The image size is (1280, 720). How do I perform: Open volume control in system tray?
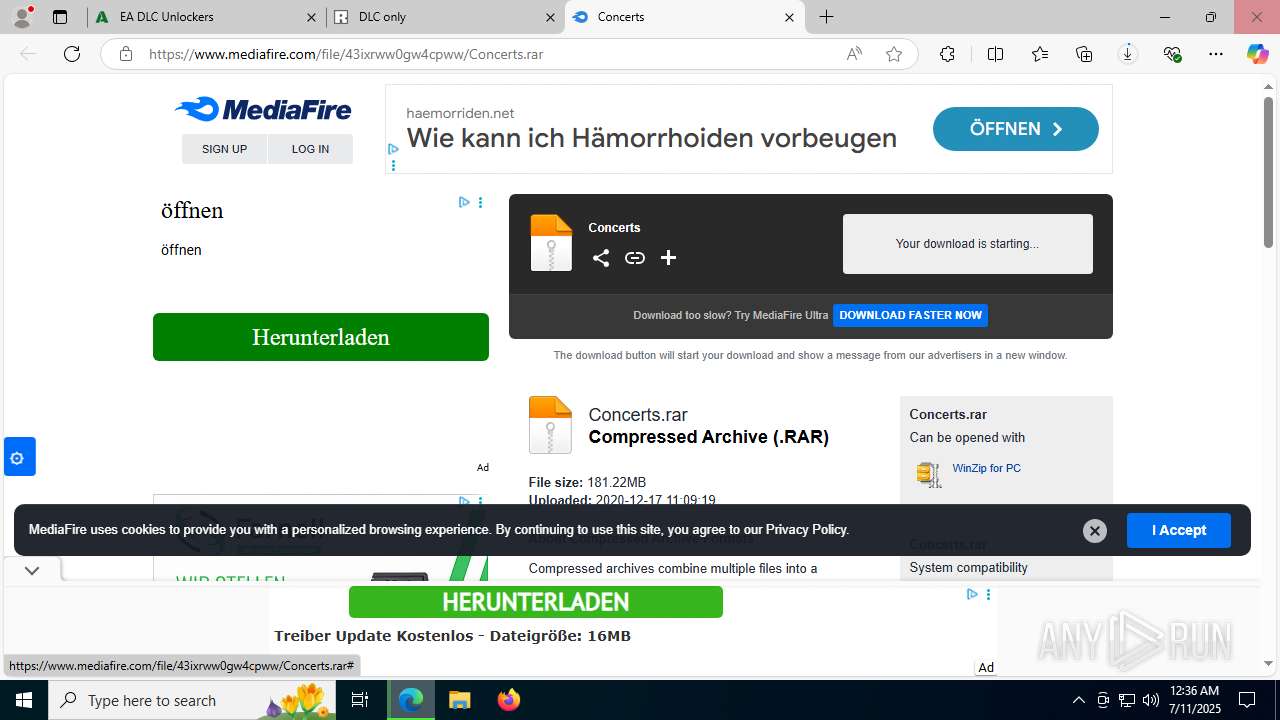click(x=1151, y=700)
